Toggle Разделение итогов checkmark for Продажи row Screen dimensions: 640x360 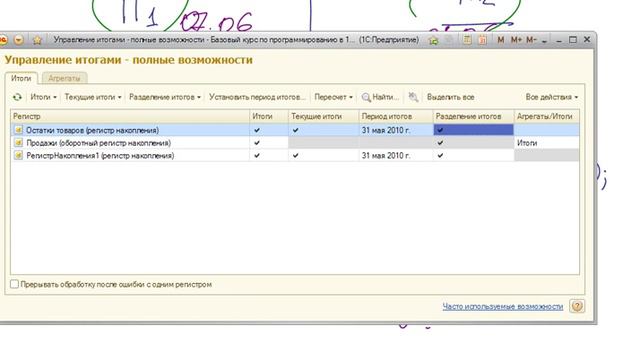(x=440, y=143)
